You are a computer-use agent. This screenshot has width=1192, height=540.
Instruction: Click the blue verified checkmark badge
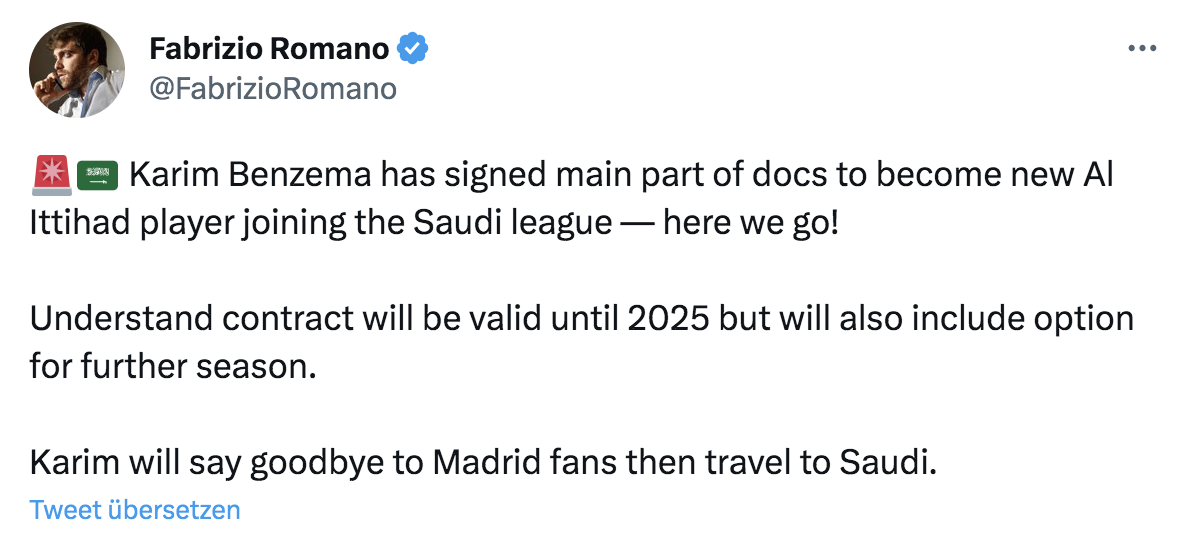pos(414,48)
